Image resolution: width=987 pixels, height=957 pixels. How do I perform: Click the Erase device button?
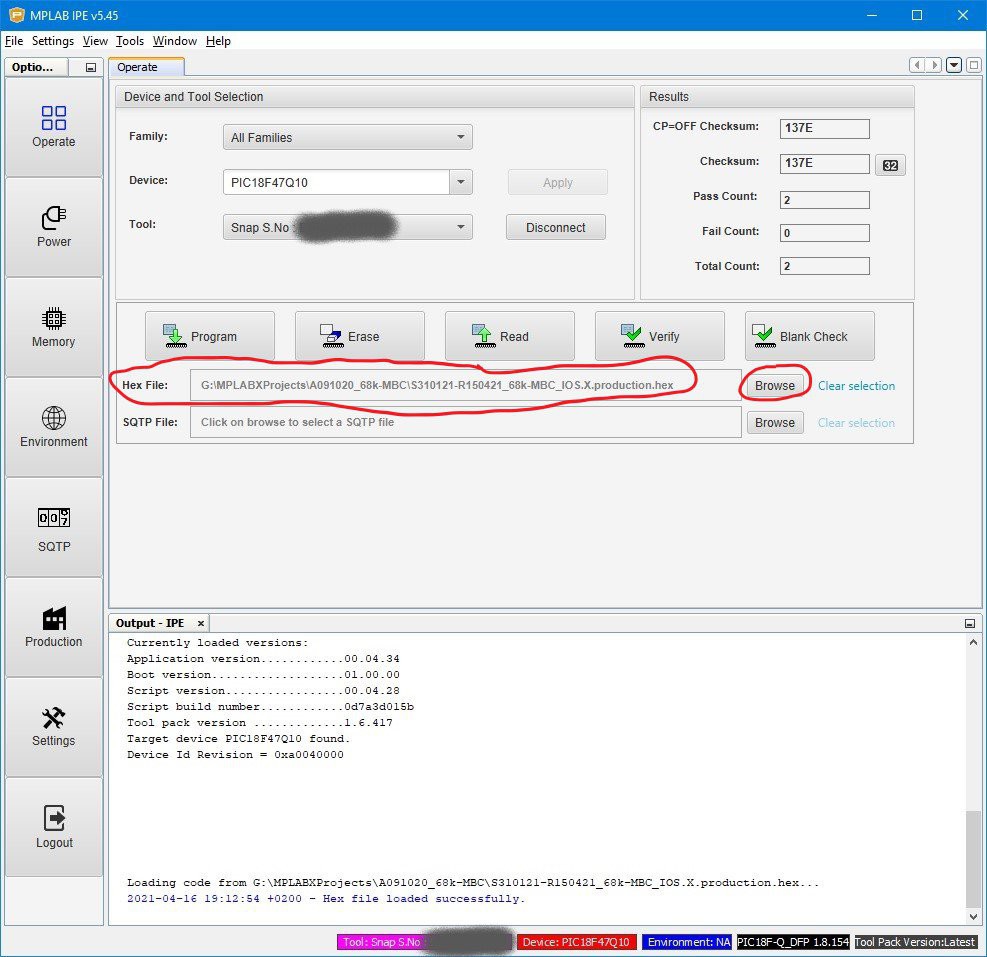(359, 336)
